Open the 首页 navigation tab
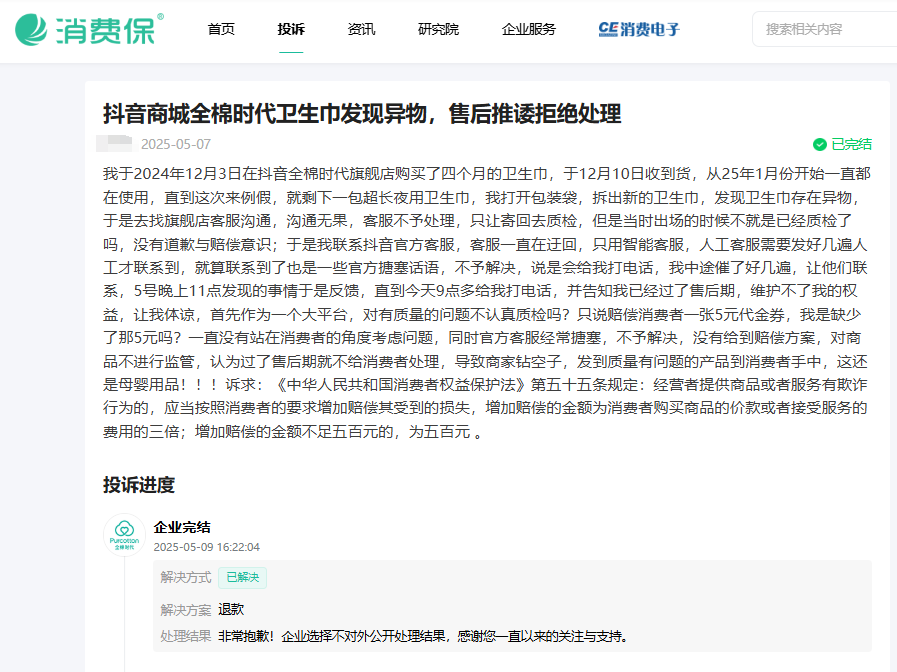Screen dimensions: 897x672 [221, 29]
